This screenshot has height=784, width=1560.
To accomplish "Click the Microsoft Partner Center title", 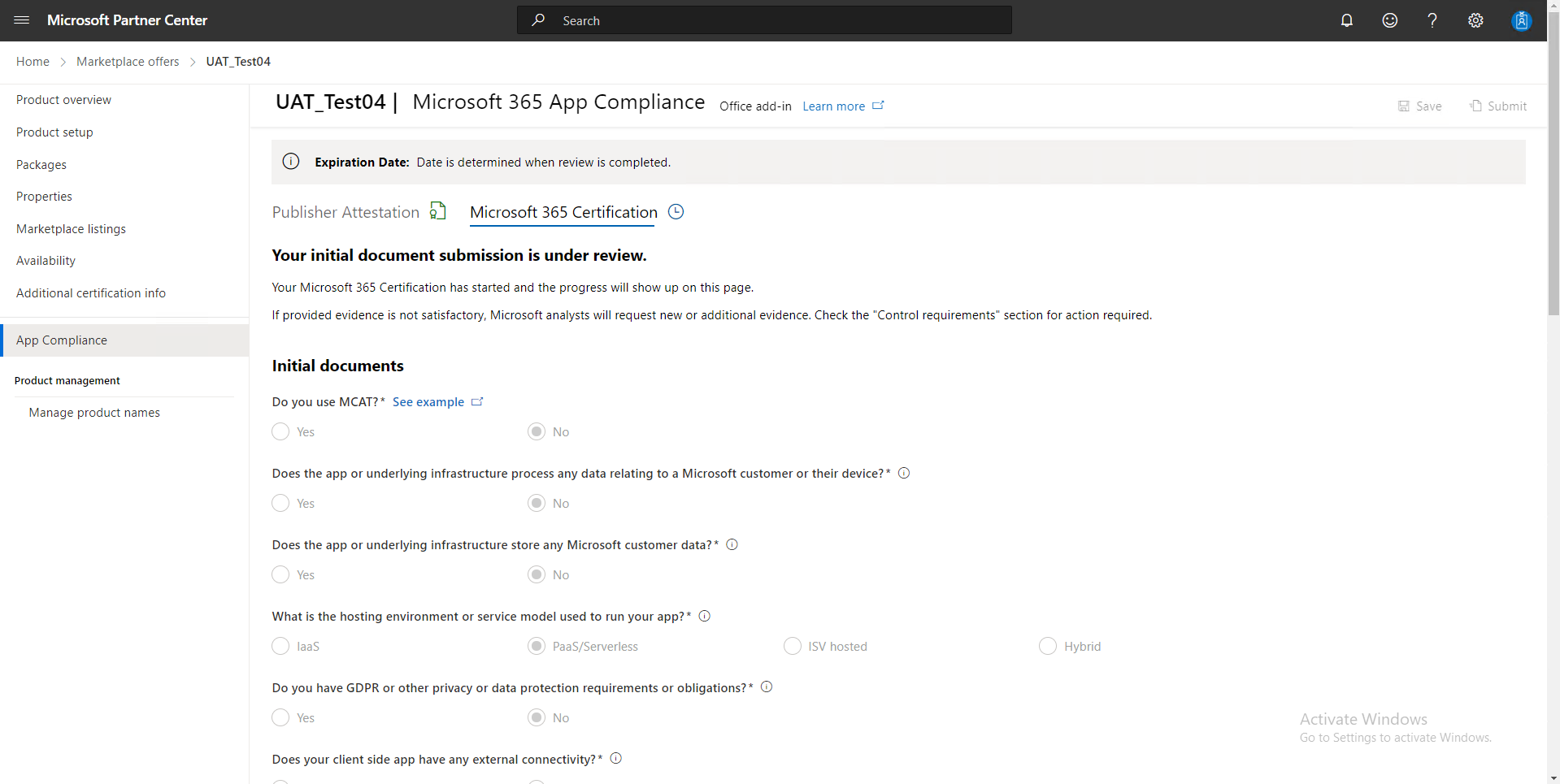I will [127, 20].
